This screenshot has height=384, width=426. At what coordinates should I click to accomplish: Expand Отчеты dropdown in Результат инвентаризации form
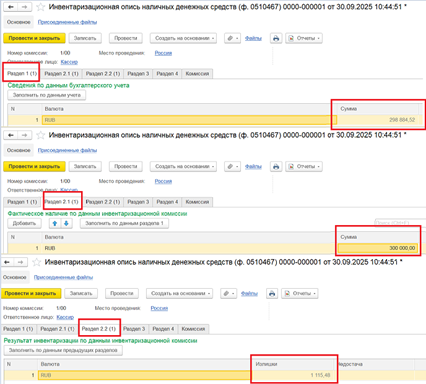tap(300, 293)
